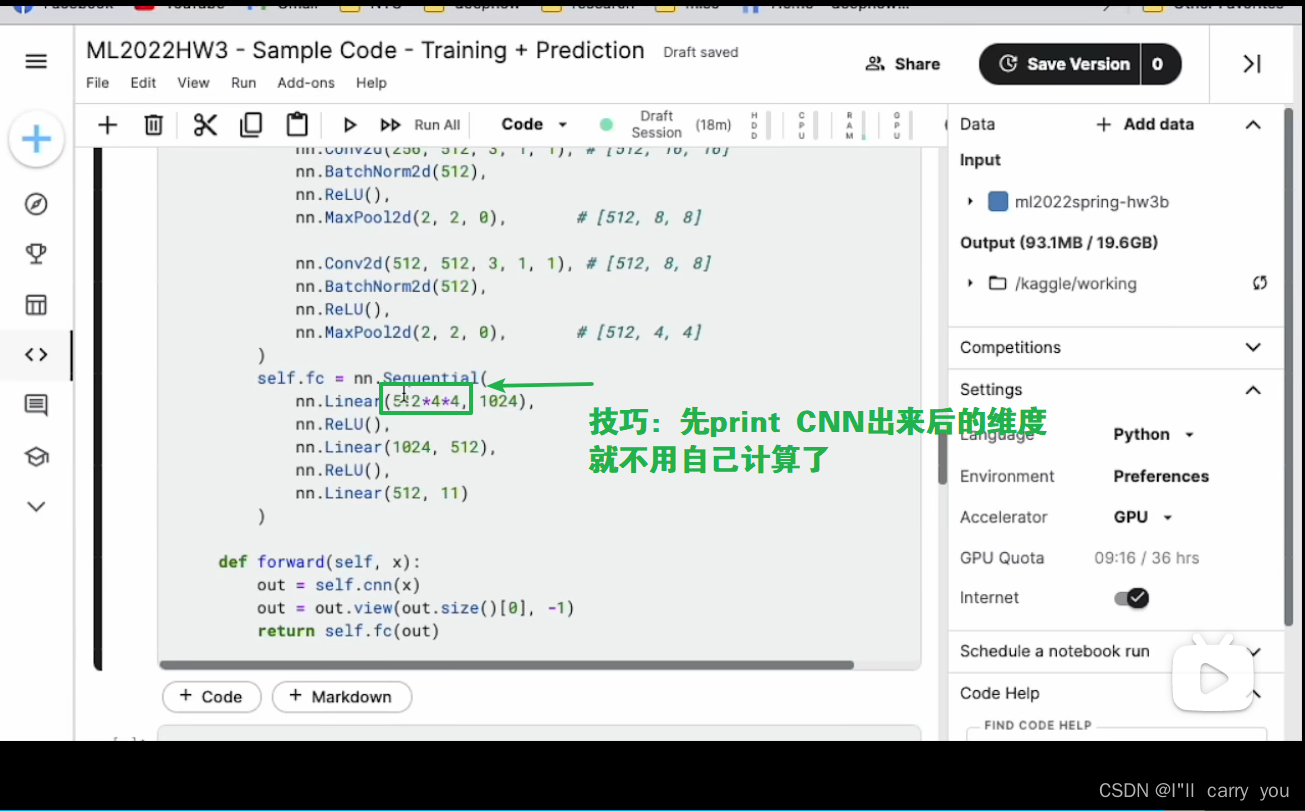Click the notebook title ML2022HW3

[365, 50]
